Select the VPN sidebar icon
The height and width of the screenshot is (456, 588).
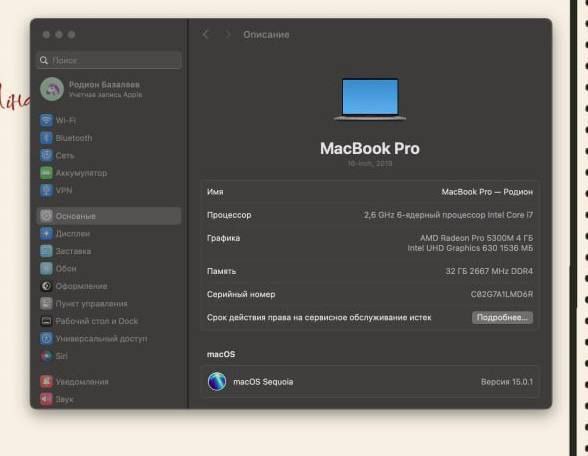coord(46,190)
